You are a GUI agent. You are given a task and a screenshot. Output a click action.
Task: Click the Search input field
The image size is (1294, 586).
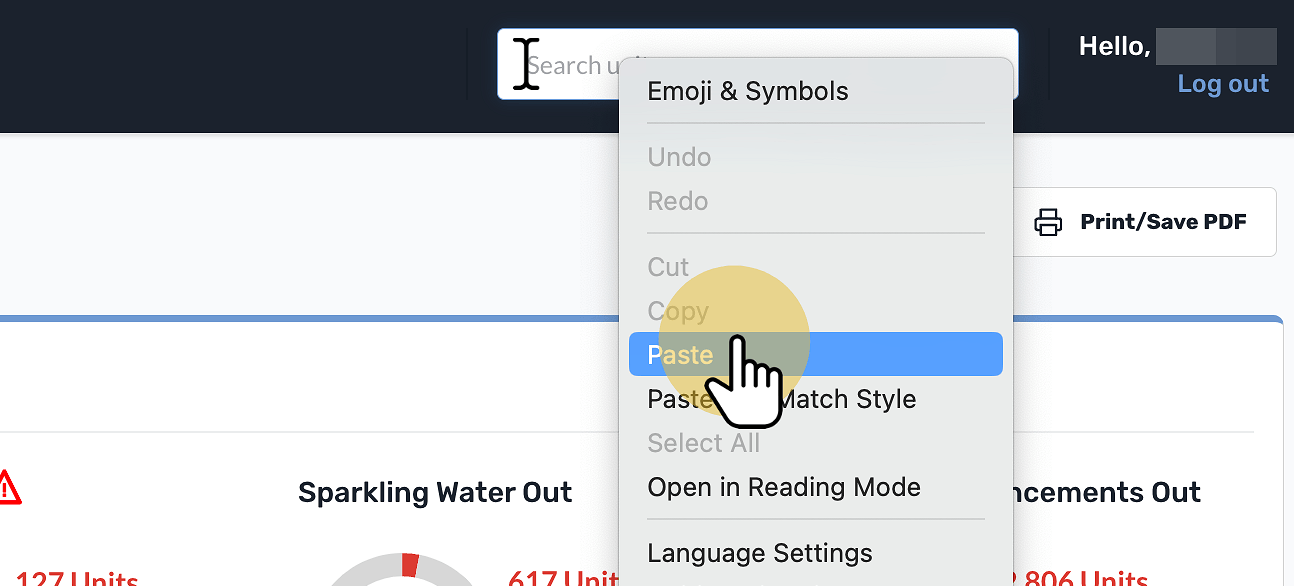(757, 65)
